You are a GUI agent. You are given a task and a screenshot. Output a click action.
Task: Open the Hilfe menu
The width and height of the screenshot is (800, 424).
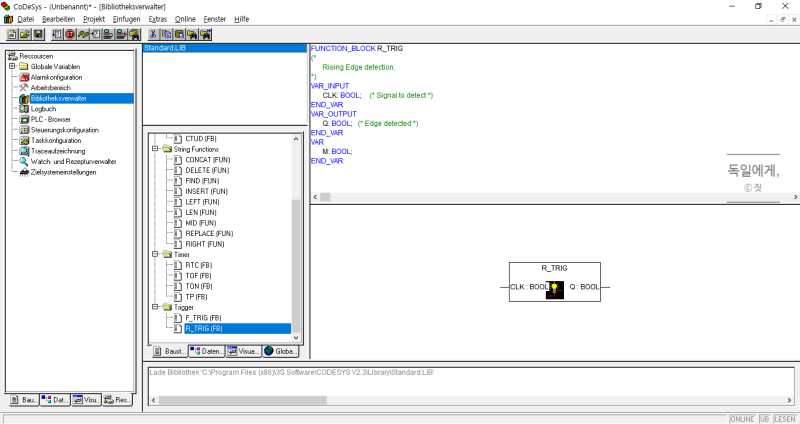[x=241, y=19]
